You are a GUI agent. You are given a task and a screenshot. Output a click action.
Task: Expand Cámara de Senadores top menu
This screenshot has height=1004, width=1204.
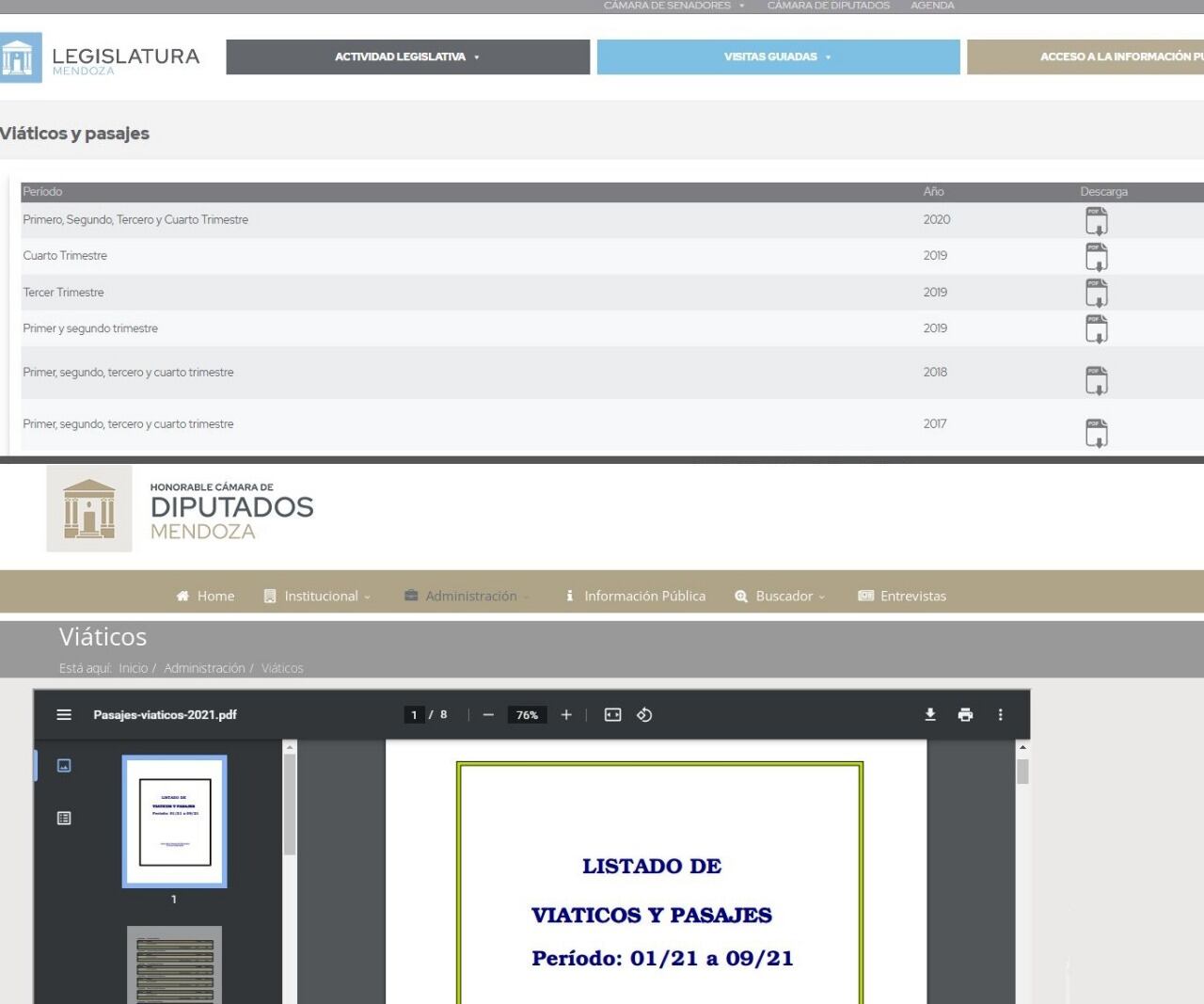673,6
